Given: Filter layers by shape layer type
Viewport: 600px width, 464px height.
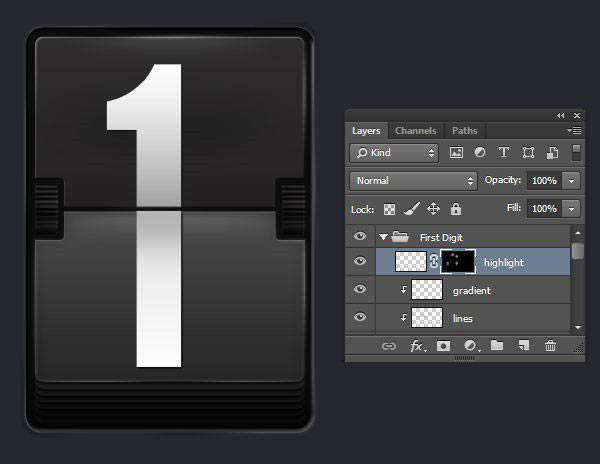Looking at the screenshot, I should [528, 153].
